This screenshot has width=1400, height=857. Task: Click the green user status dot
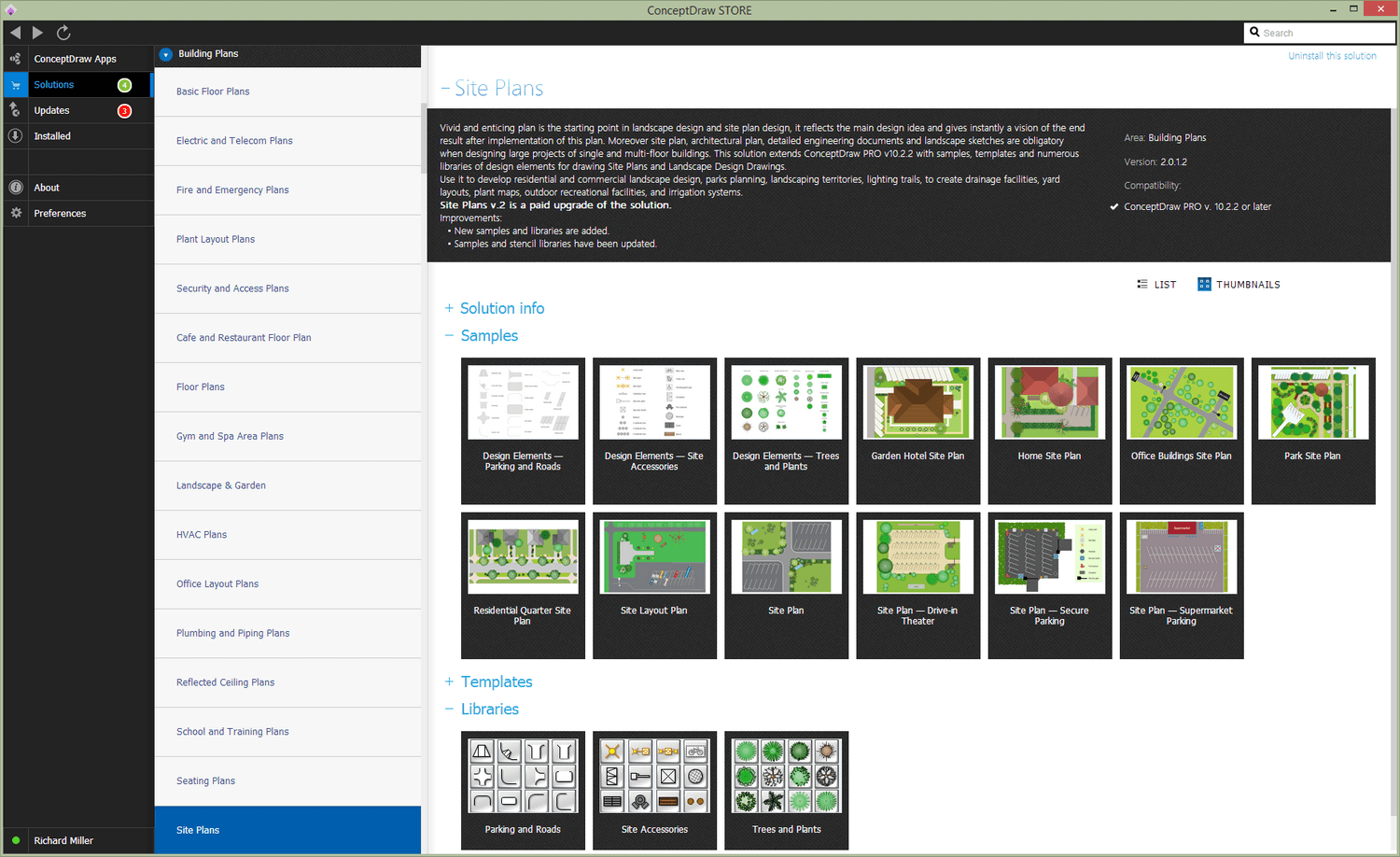pyautogui.click(x=16, y=840)
